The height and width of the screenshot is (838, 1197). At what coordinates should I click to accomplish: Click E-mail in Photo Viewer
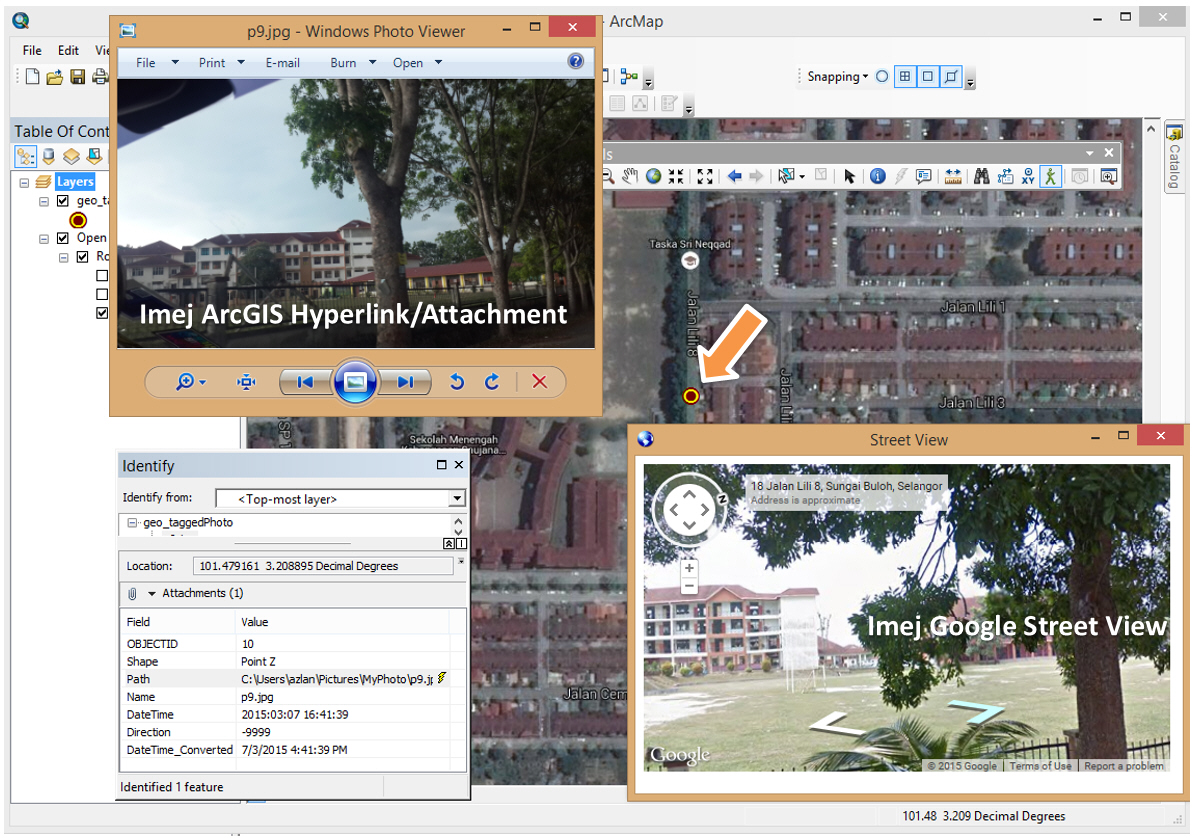click(x=282, y=63)
